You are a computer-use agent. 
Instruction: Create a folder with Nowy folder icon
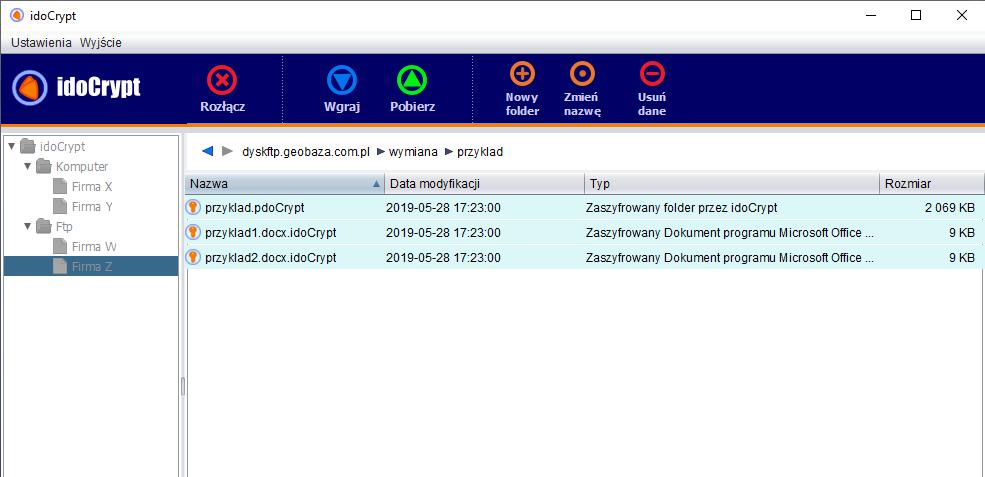(522, 74)
